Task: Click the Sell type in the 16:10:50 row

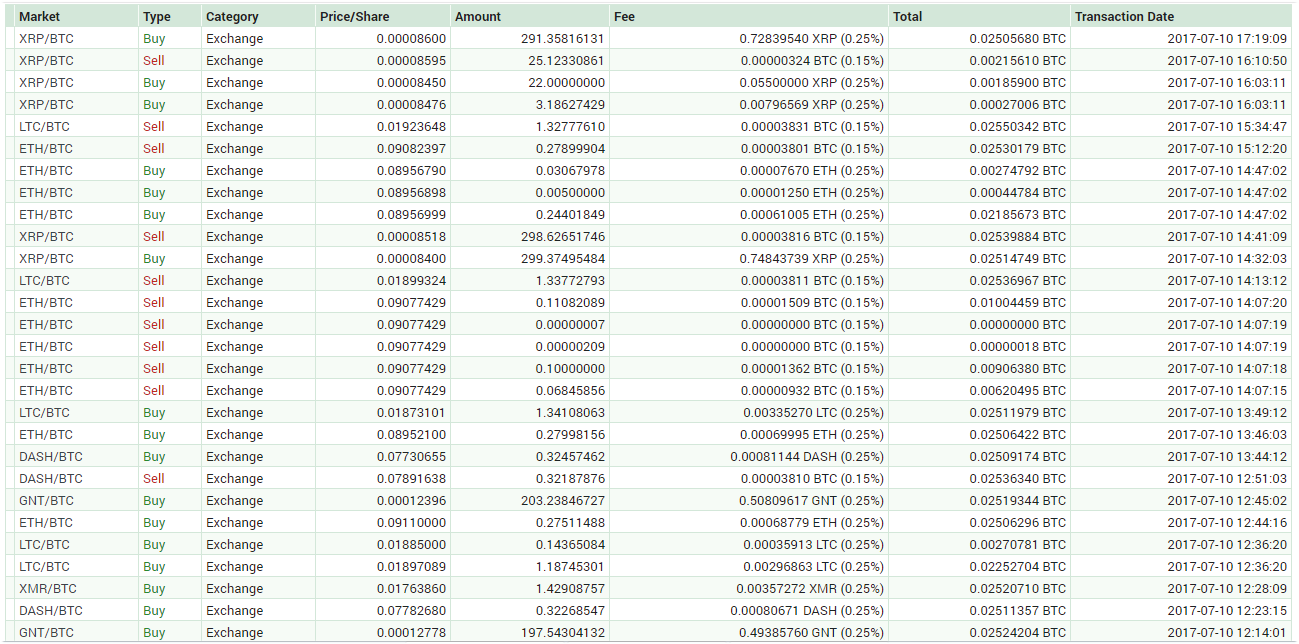Action: pos(153,60)
